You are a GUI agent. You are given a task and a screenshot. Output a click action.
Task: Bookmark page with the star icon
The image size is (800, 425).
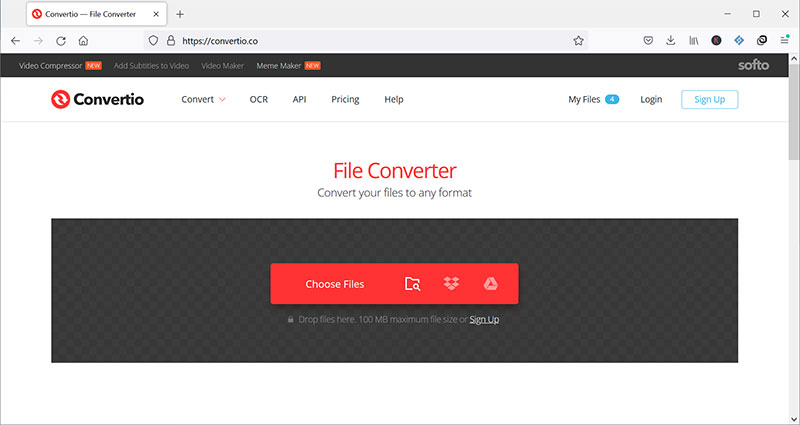pos(578,41)
